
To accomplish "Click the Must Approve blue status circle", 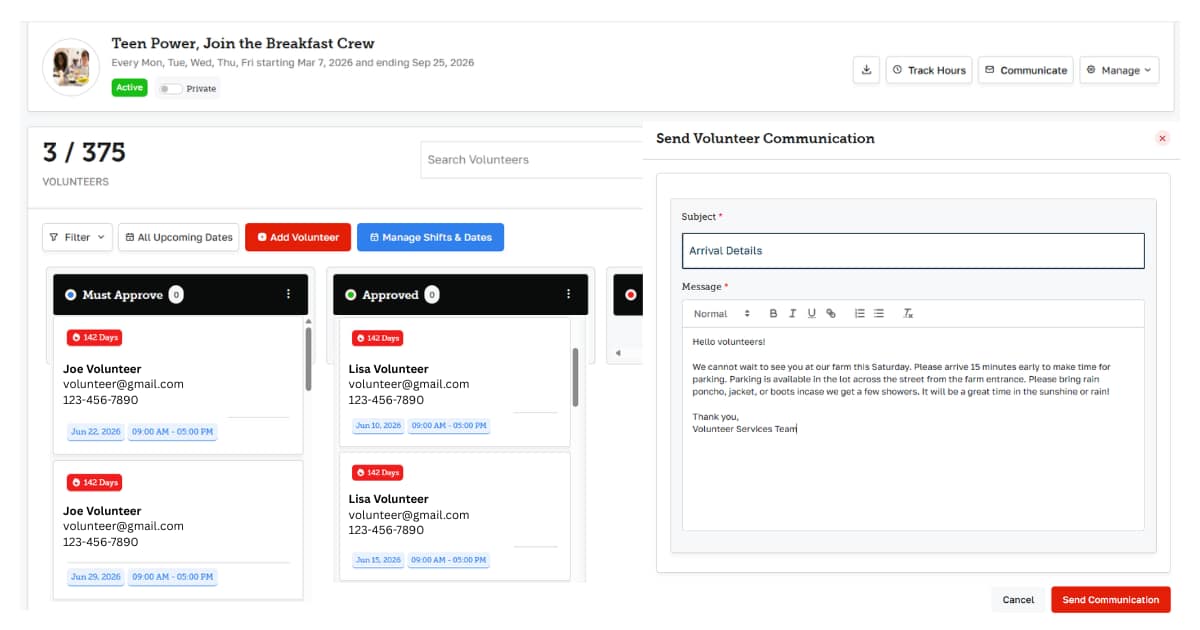I will (x=70, y=295).
